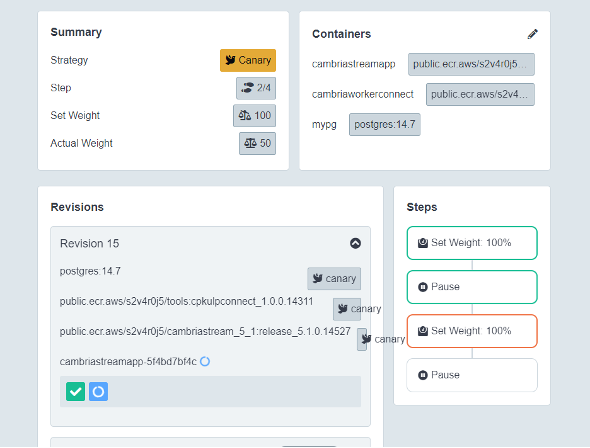Screen dimensions: 590x448
Task: Click the Actual Weight 50 scale badge
Action: point(257,143)
